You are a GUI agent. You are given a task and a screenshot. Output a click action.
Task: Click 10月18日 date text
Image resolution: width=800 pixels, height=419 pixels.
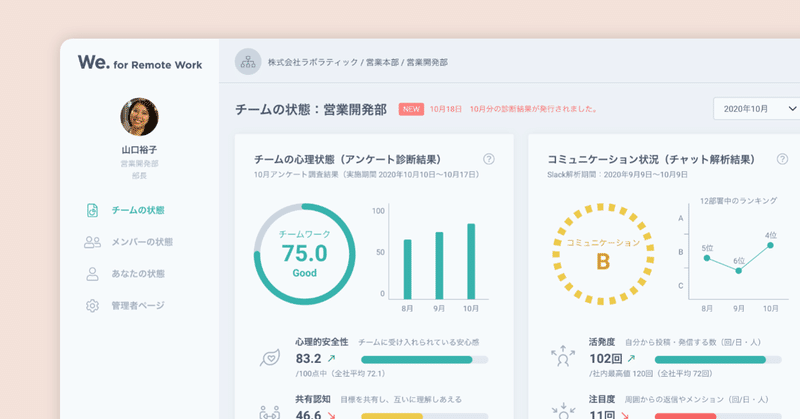[446, 109]
